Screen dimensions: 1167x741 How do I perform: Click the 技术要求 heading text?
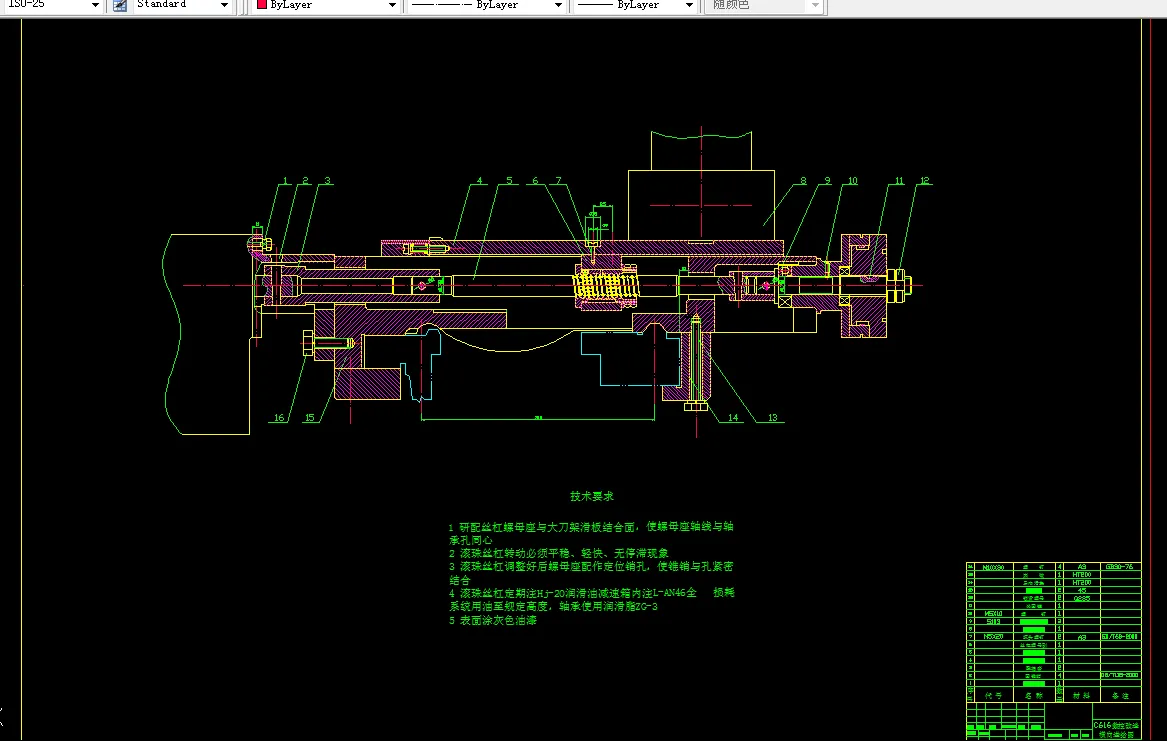coord(592,496)
